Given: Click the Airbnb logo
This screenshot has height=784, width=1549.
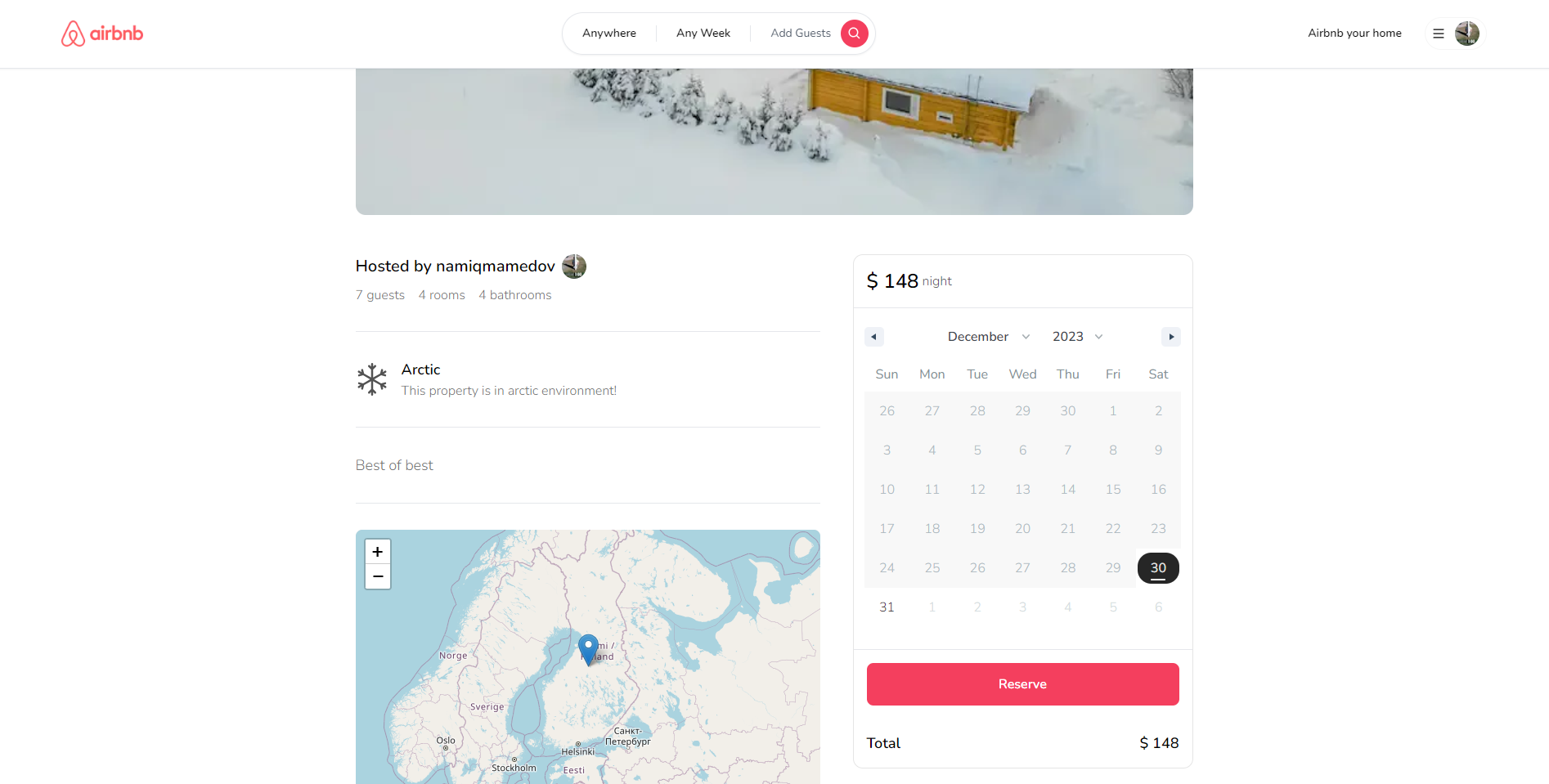Looking at the screenshot, I should coord(102,34).
